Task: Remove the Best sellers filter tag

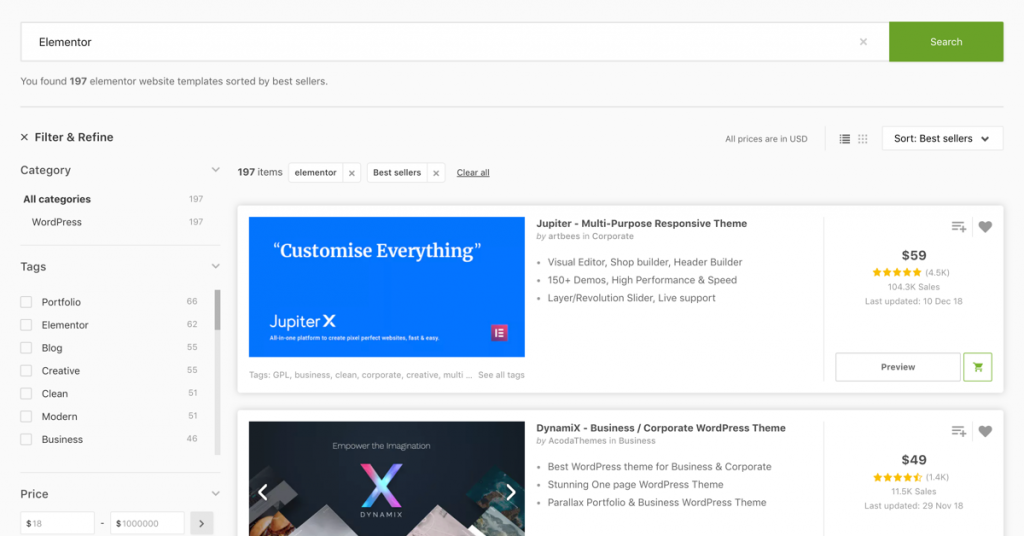Action: (x=435, y=173)
